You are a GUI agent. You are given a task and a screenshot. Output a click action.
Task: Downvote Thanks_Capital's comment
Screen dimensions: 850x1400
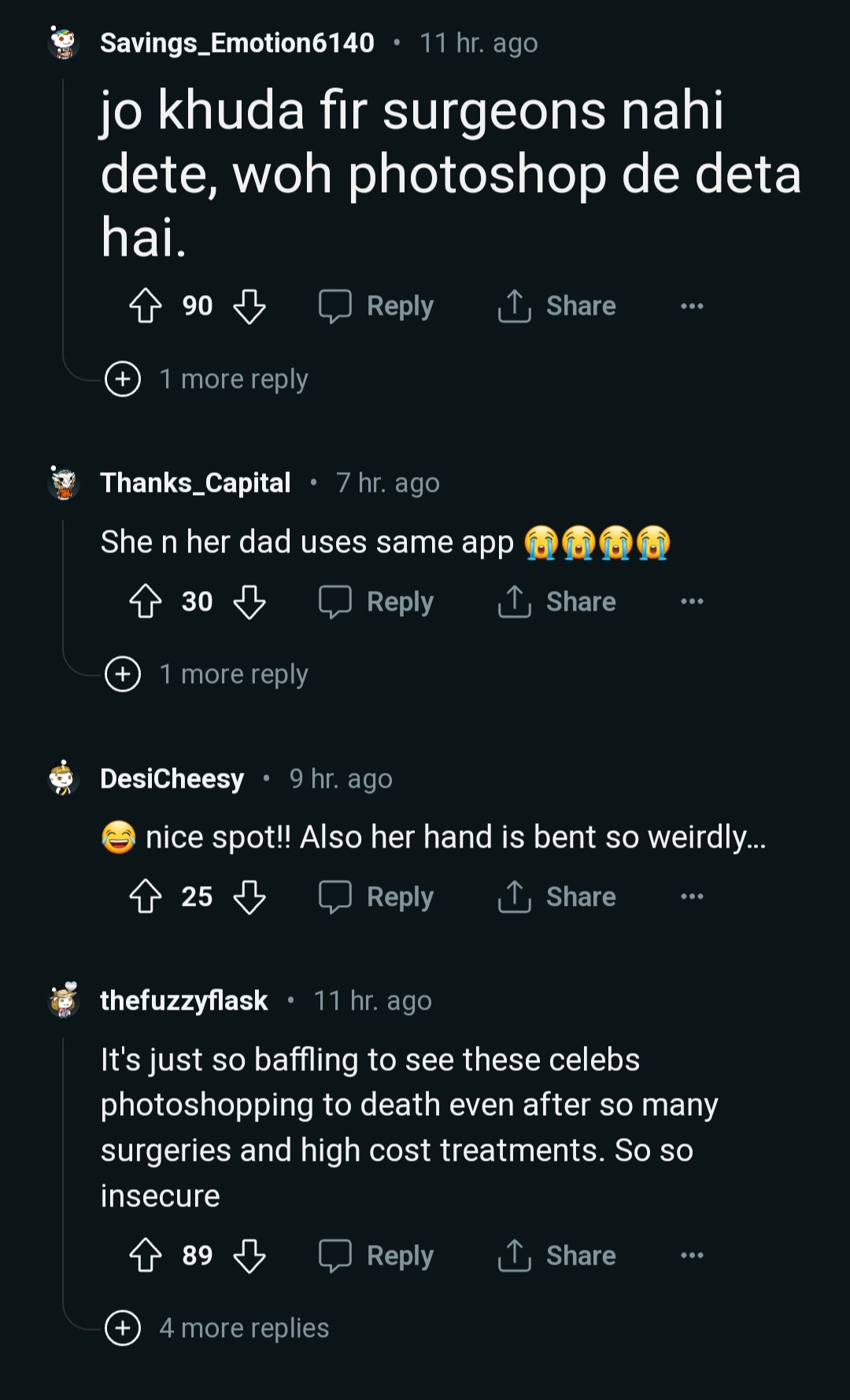249,602
